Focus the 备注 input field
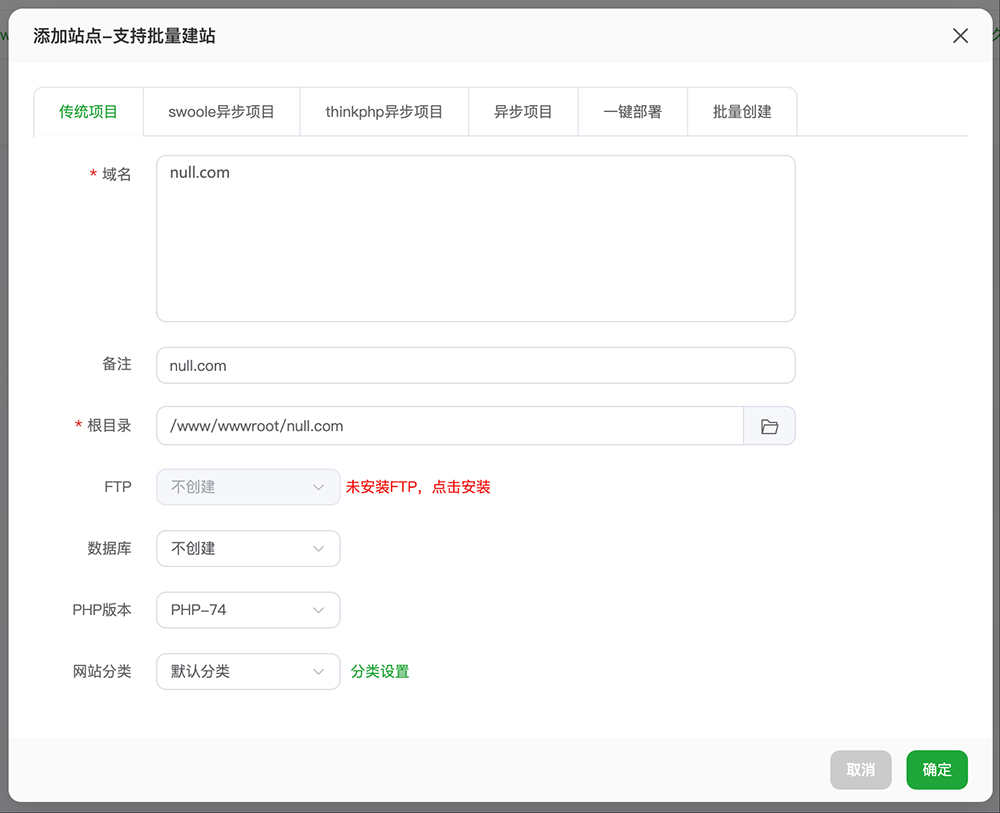The height and width of the screenshot is (813, 1000). [475, 366]
